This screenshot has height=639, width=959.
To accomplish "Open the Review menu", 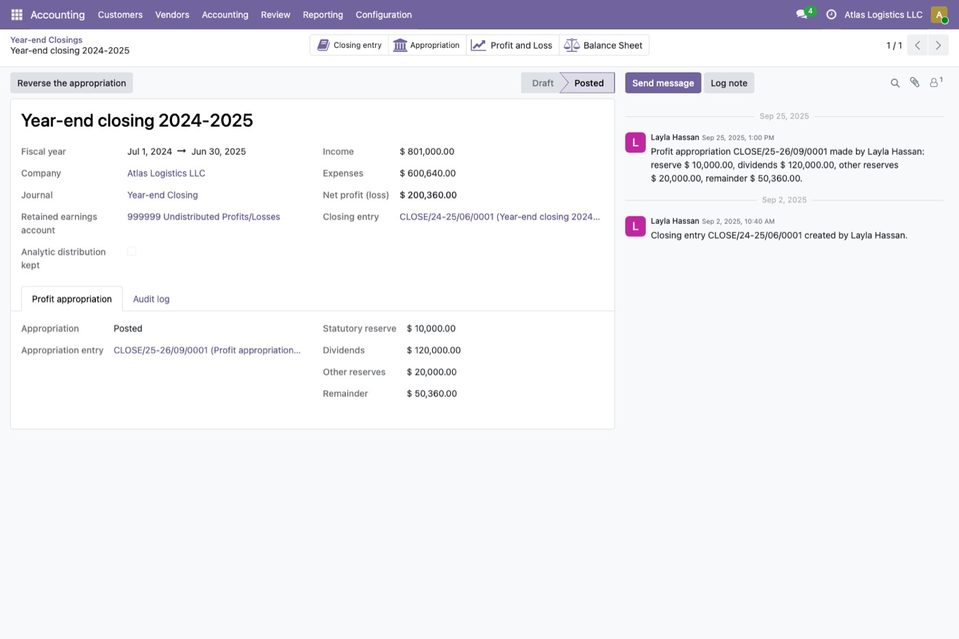I will [x=275, y=15].
